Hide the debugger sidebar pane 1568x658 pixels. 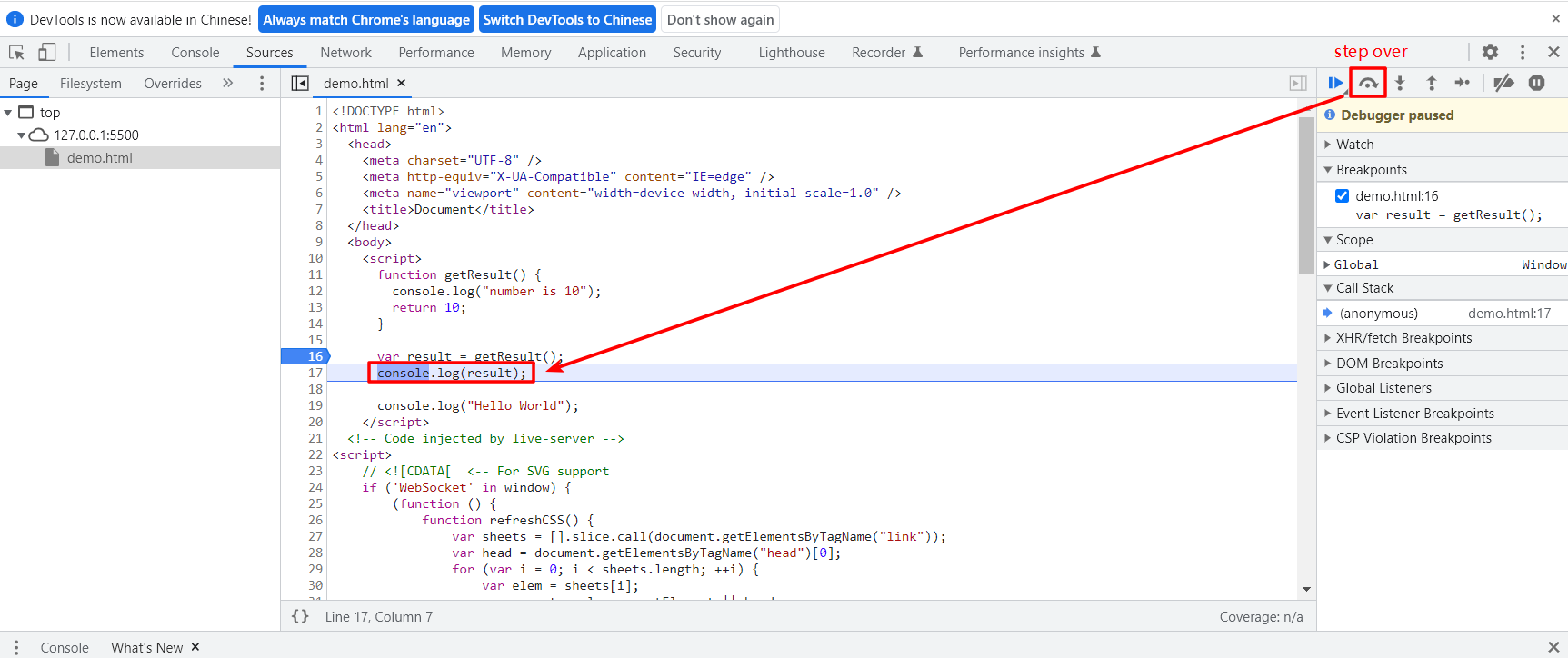pyautogui.click(x=1298, y=83)
